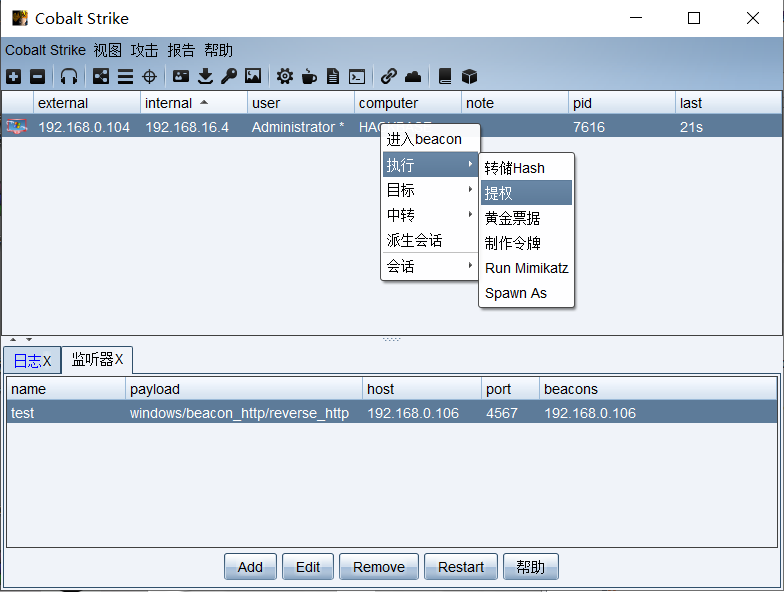Click the plus icon to add a connection
The height and width of the screenshot is (592, 784).
13,76
